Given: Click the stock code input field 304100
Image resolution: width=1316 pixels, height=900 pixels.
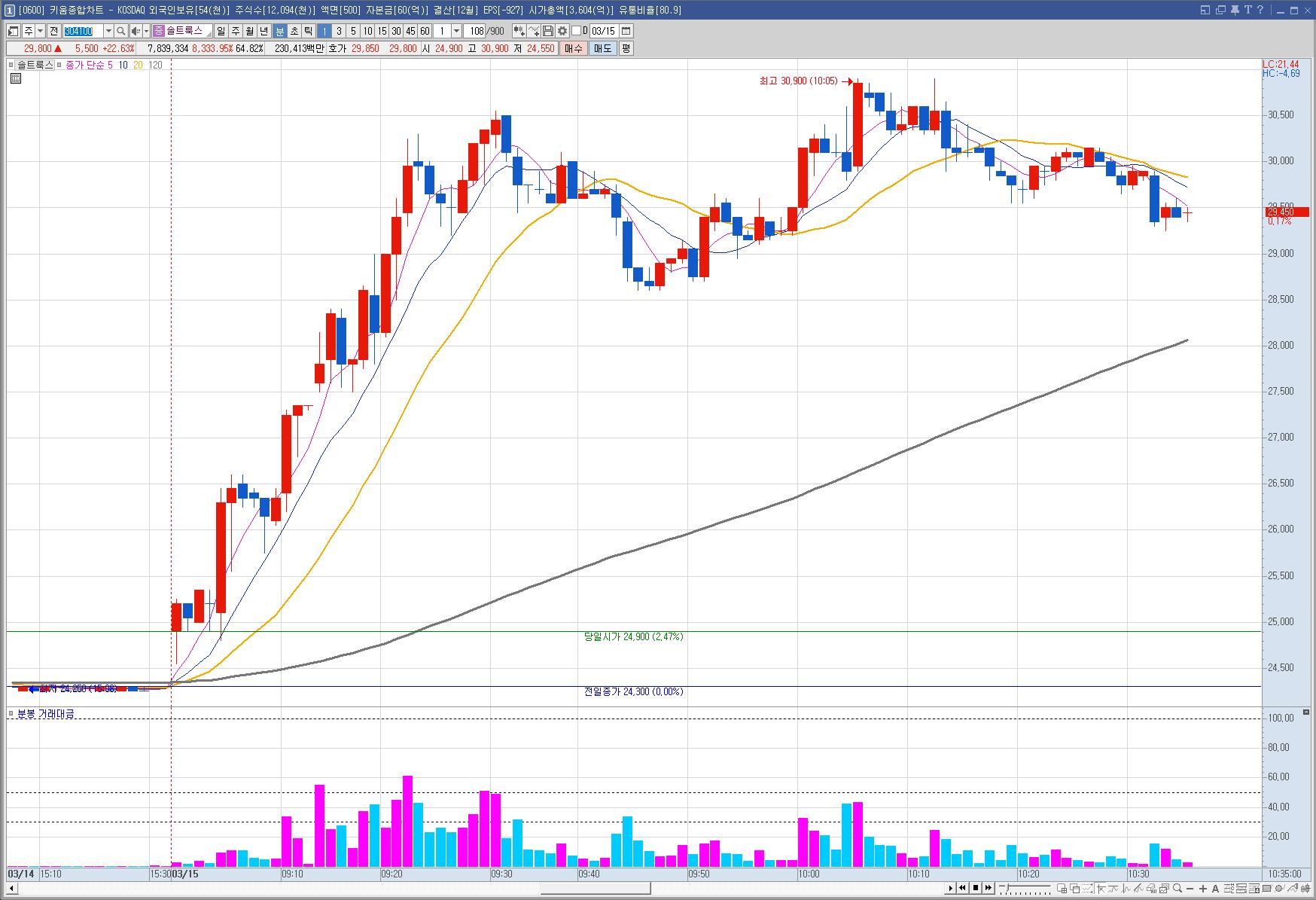Looking at the screenshot, I should [x=83, y=31].
